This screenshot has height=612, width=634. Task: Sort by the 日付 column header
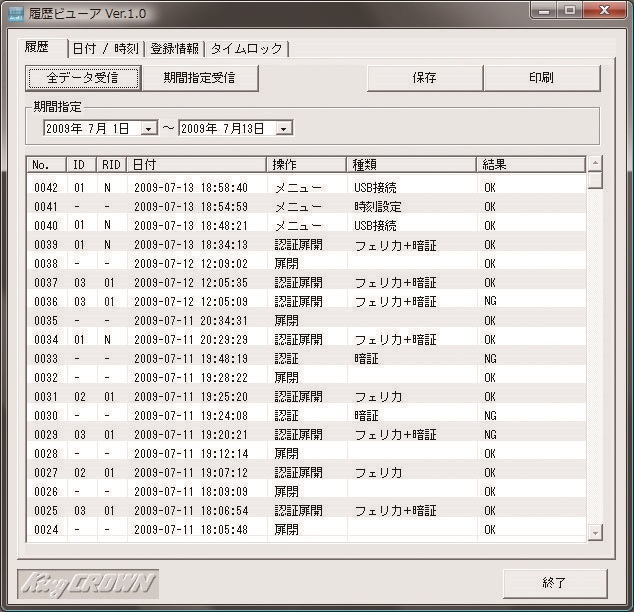click(x=197, y=164)
